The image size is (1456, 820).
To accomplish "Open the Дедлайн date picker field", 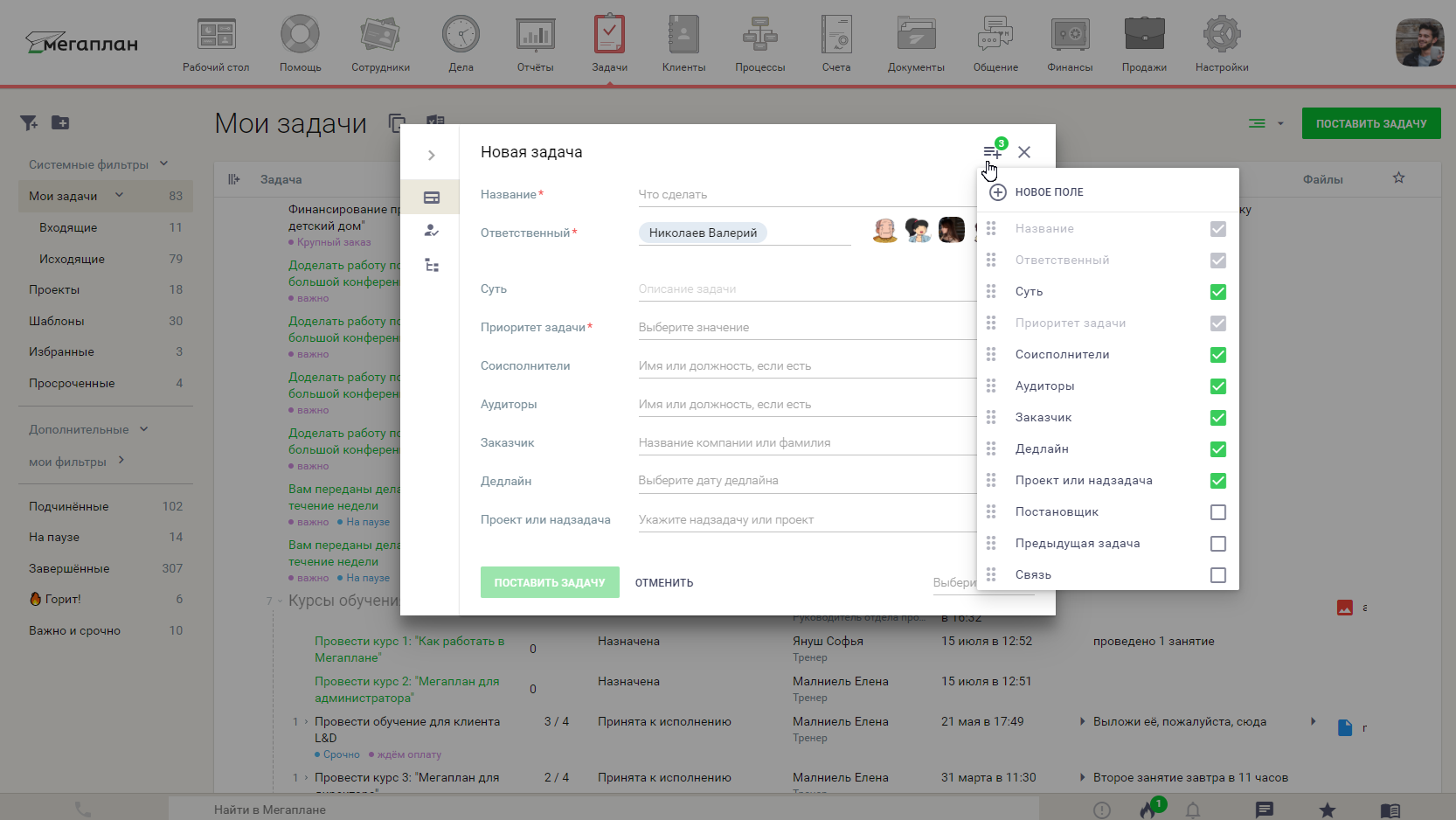I will point(807,481).
